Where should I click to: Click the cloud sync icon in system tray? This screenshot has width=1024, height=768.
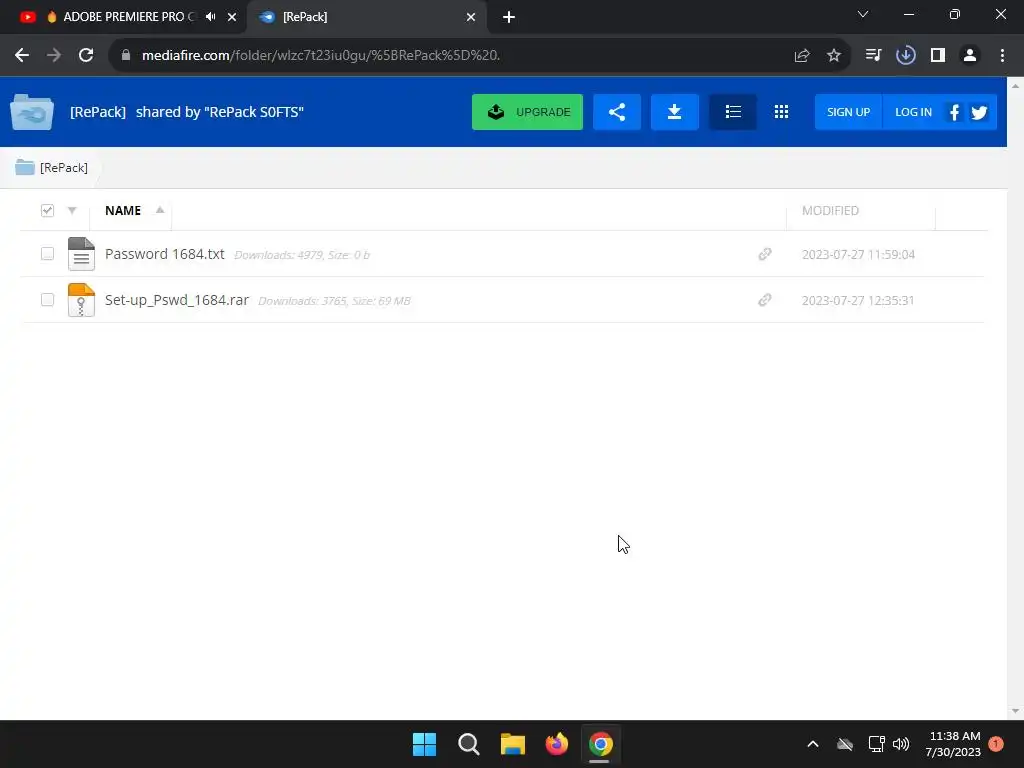844,744
